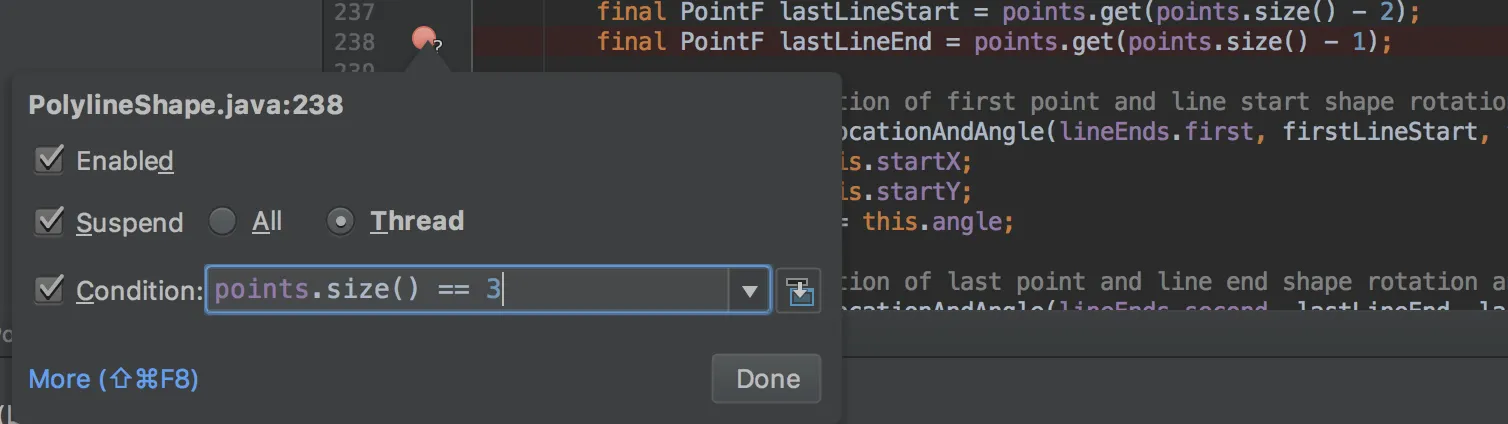
Task: Select the All suspend radio button
Action: click(x=222, y=221)
